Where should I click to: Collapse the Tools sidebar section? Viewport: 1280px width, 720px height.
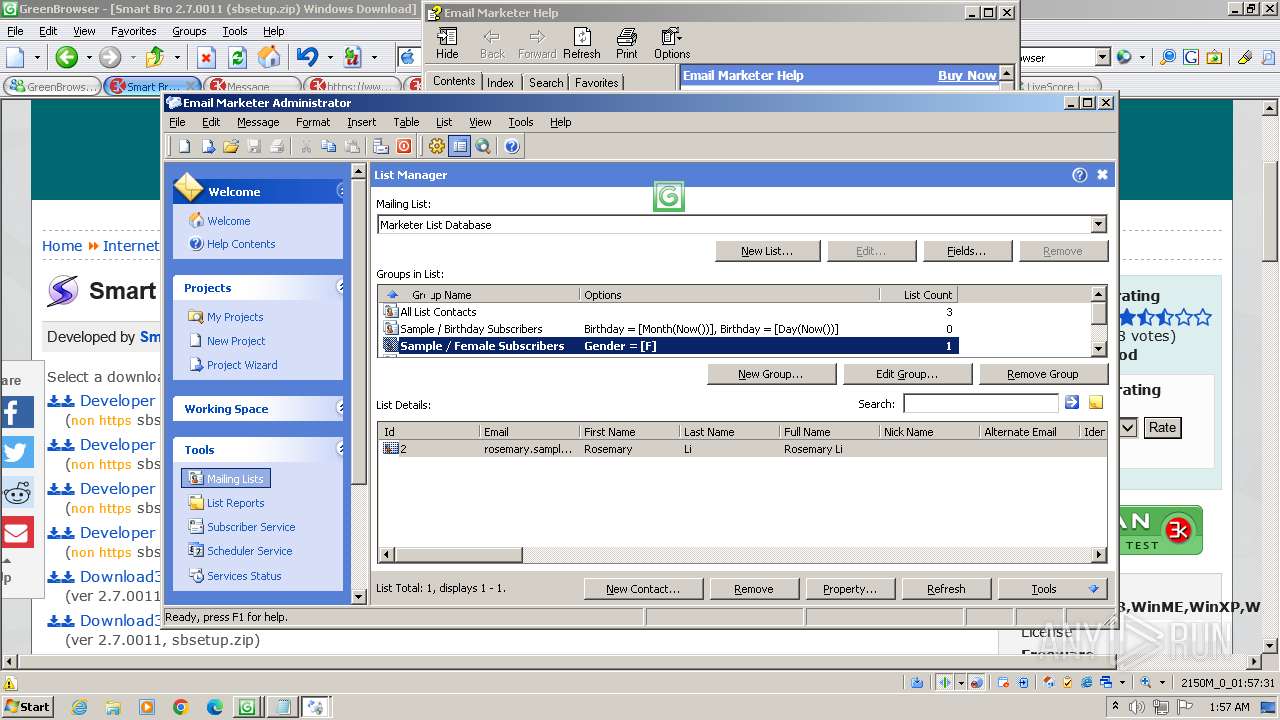point(340,449)
